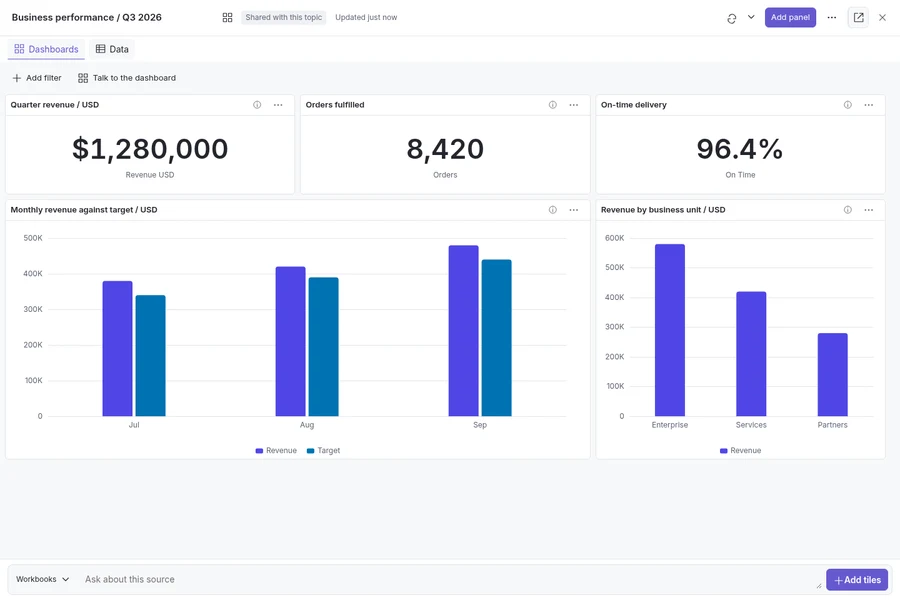Screen dimensions: 900x600
Task: Show info for Quarter revenue panel
Action: 257,105
